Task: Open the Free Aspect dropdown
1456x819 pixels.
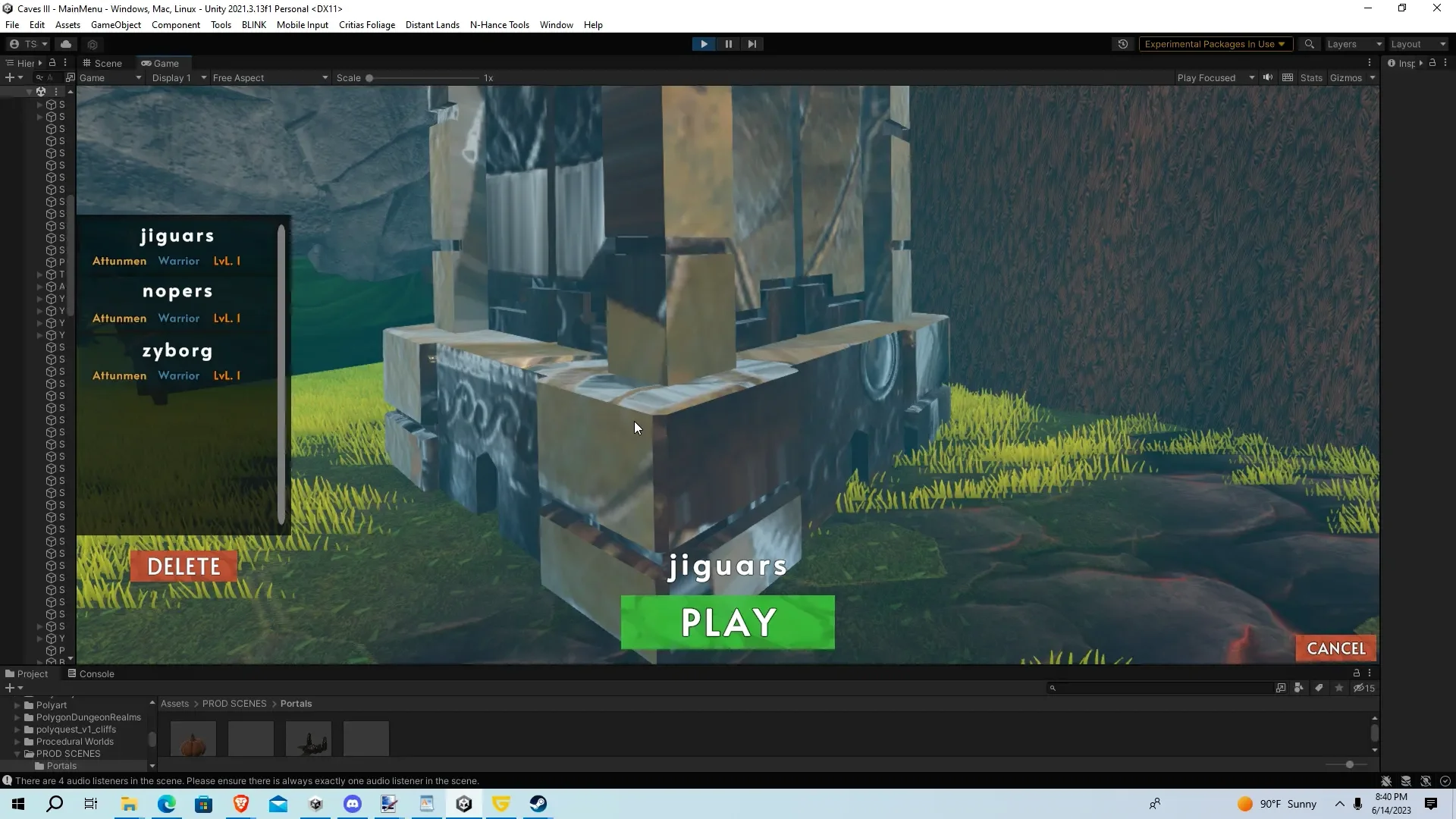Action: [x=269, y=77]
